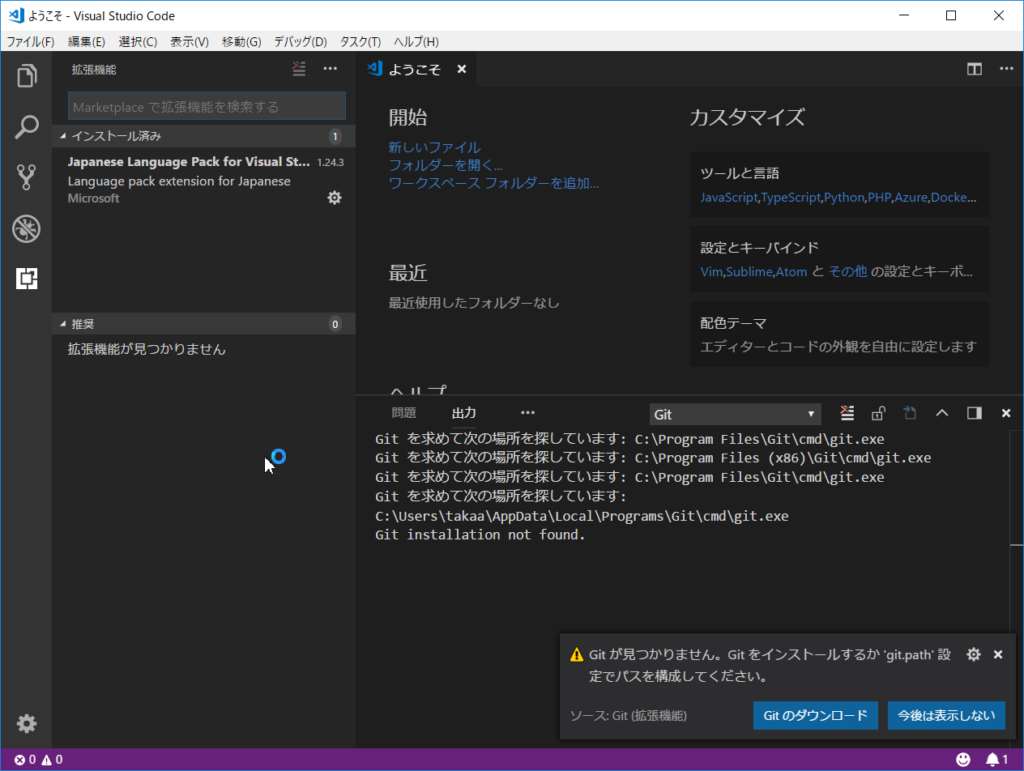Open editor more actions menu
Screen dimensions: 1024x771
coord(1006,69)
